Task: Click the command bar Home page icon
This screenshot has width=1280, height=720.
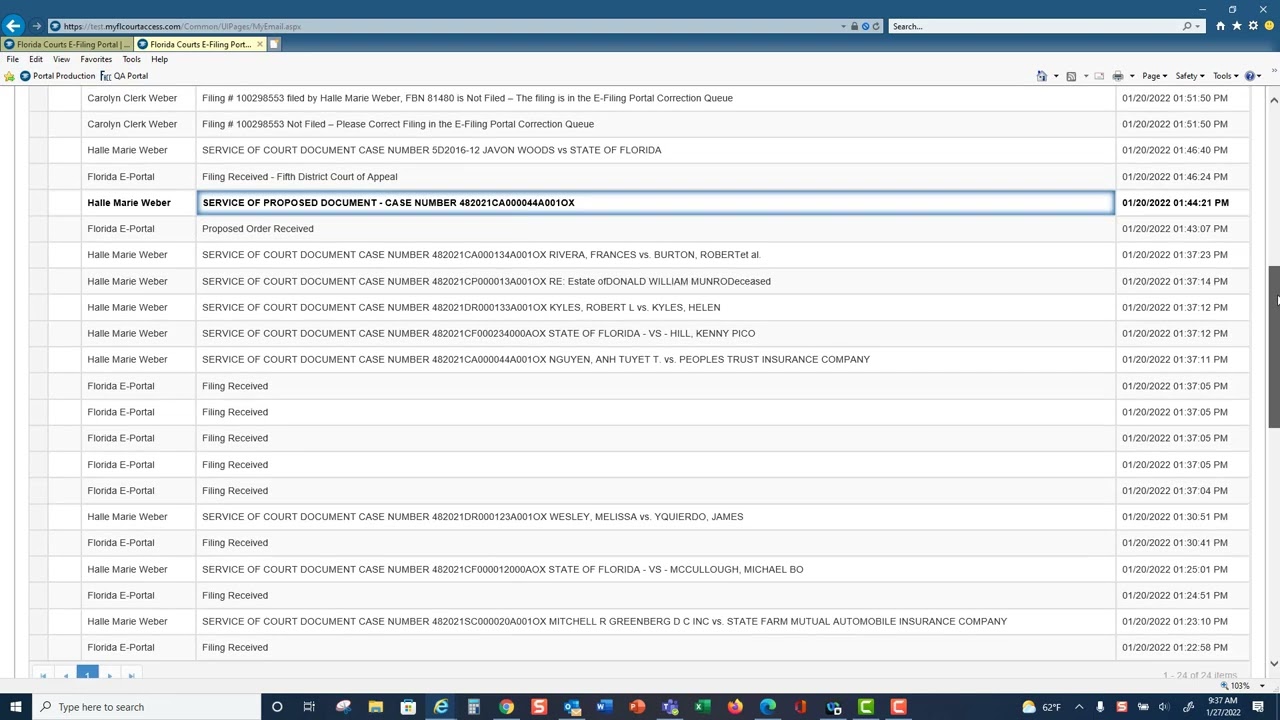Action: tap(1042, 76)
